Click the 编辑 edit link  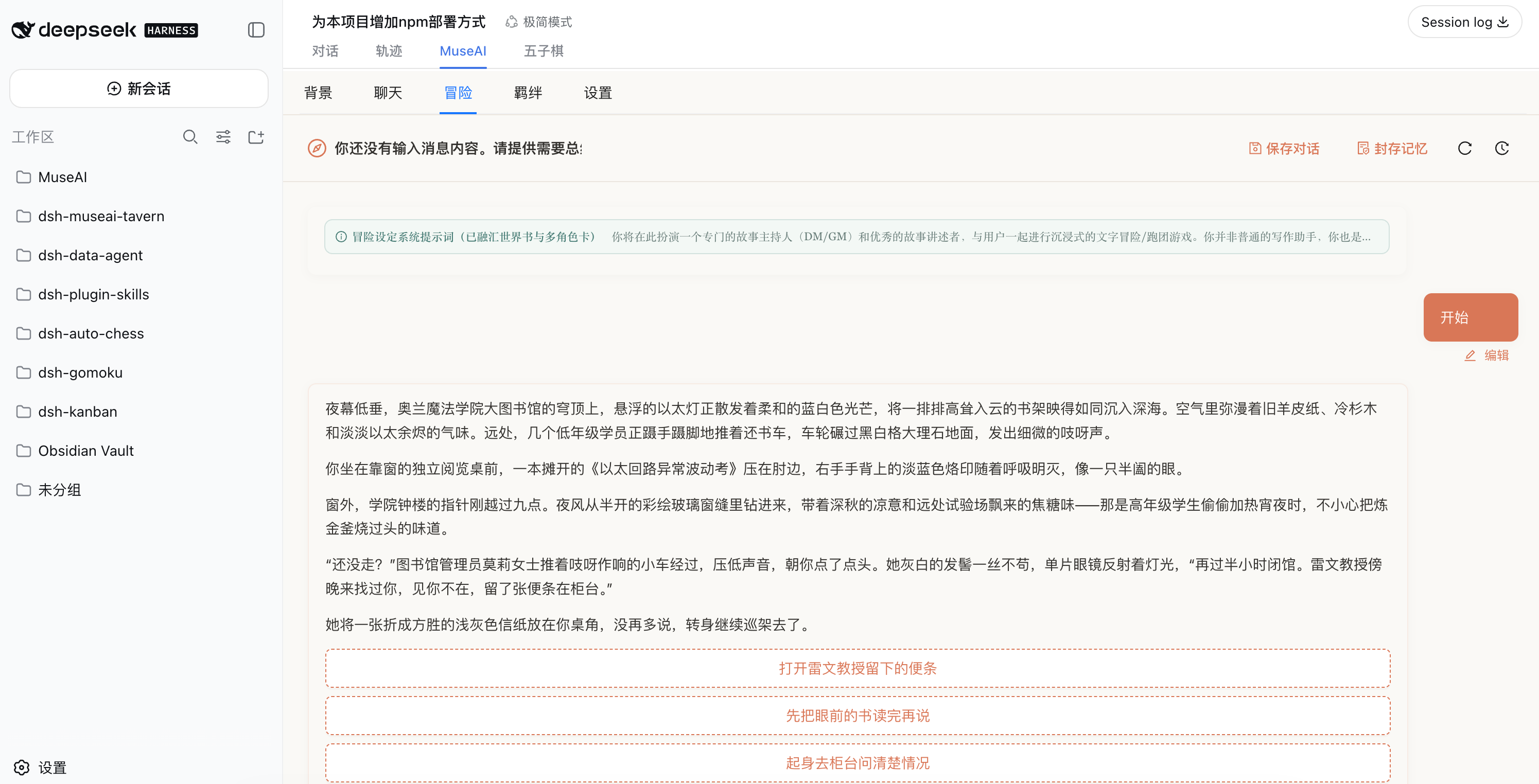point(1486,355)
